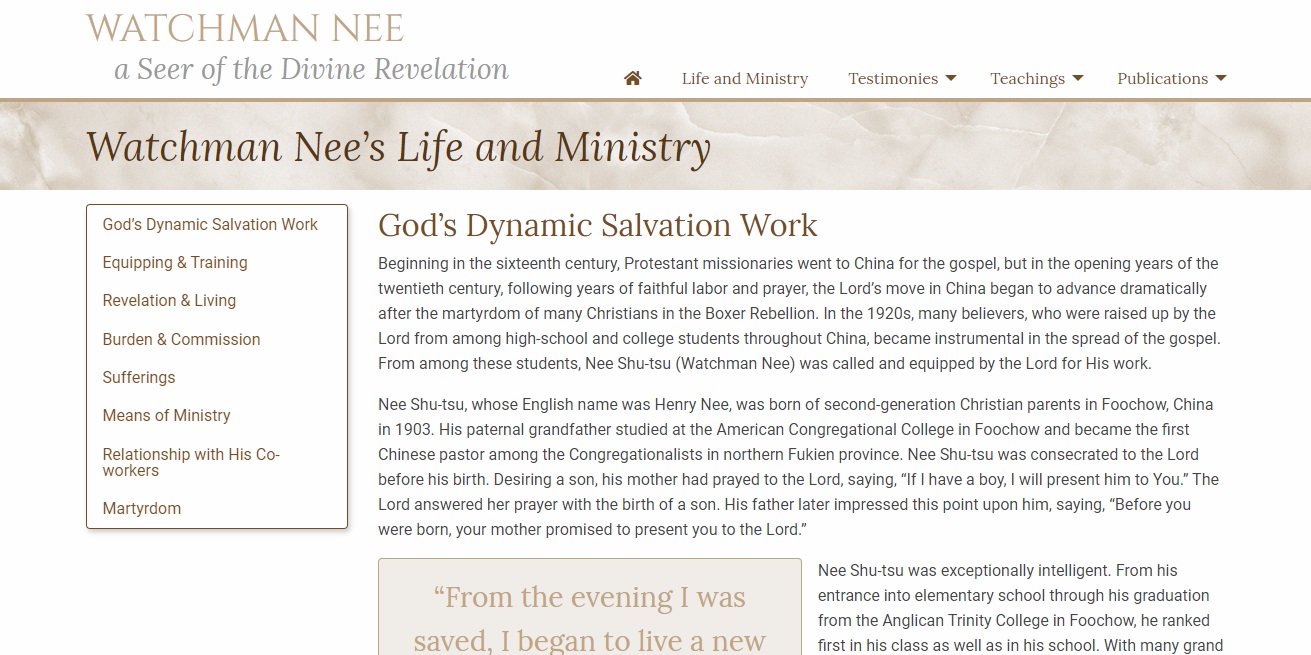Jump to Burden & Commission section
Screen dimensions: 1311x655
click(181, 339)
